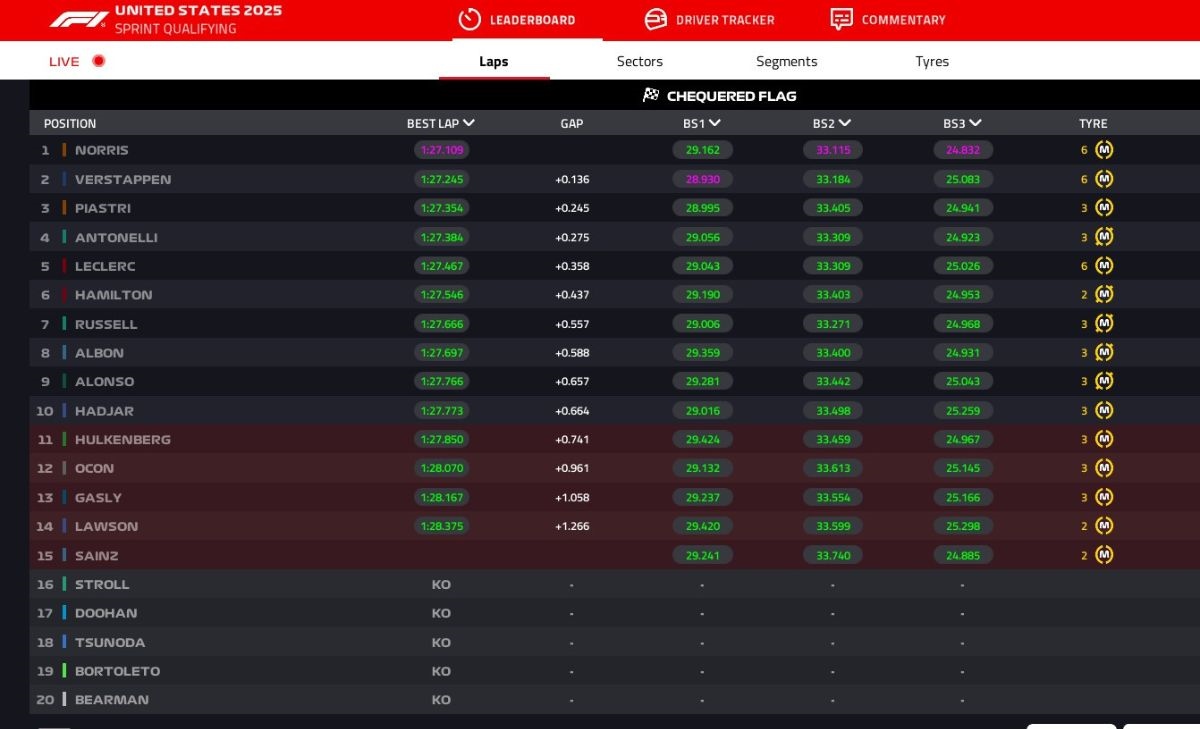Click Sainz's medium tyre icon

click(1104, 555)
